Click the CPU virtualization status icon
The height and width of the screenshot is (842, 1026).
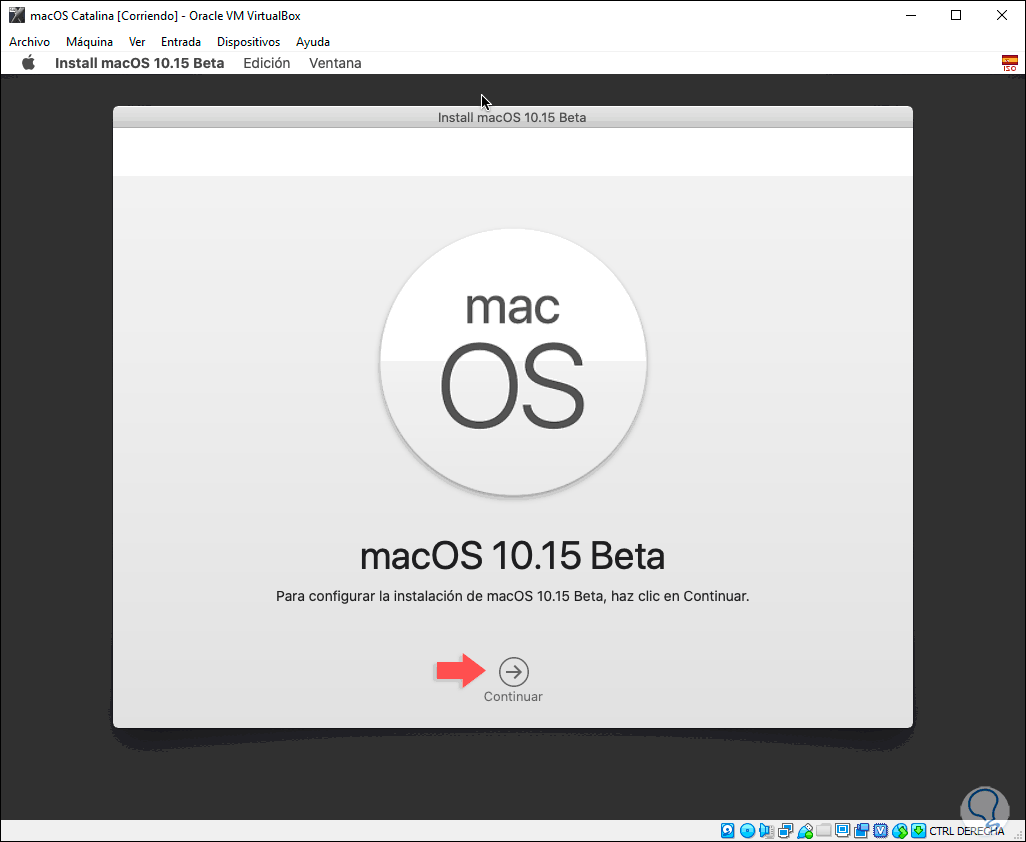[881, 831]
